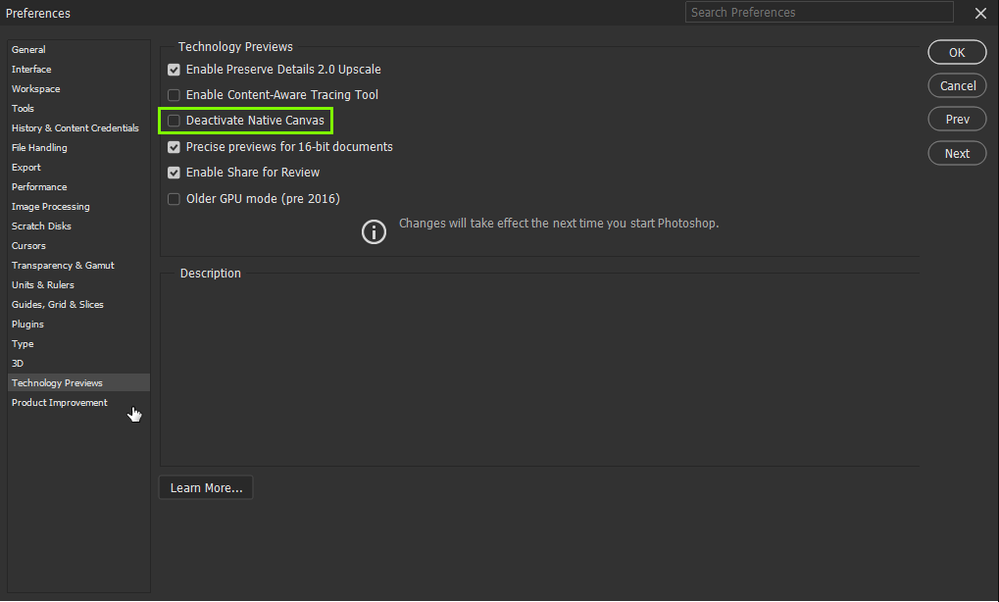Select History & Content Credentials category

[75, 128]
